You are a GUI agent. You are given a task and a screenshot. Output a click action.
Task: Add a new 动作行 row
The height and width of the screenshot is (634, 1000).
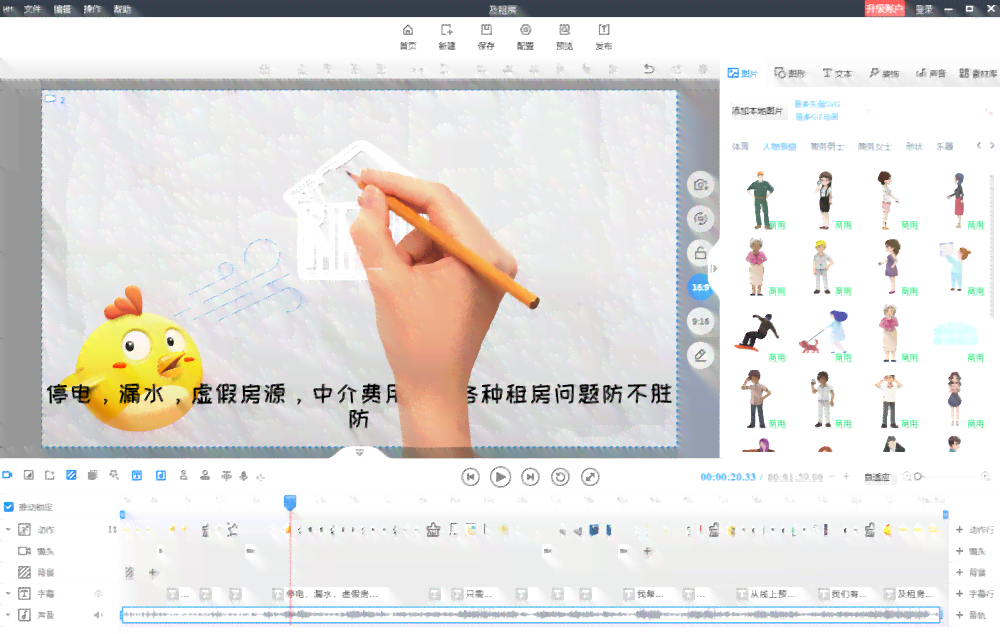(x=976, y=529)
